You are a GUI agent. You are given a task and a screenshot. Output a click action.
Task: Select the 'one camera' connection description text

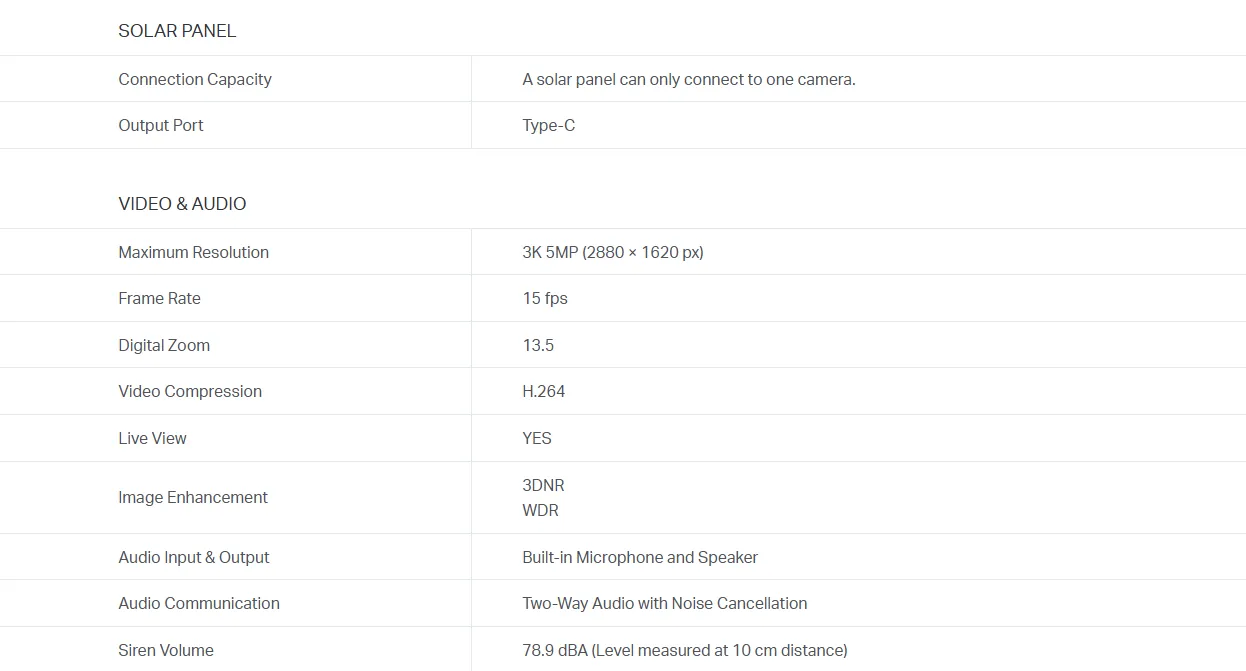pyautogui.click(x=688, y=79)
